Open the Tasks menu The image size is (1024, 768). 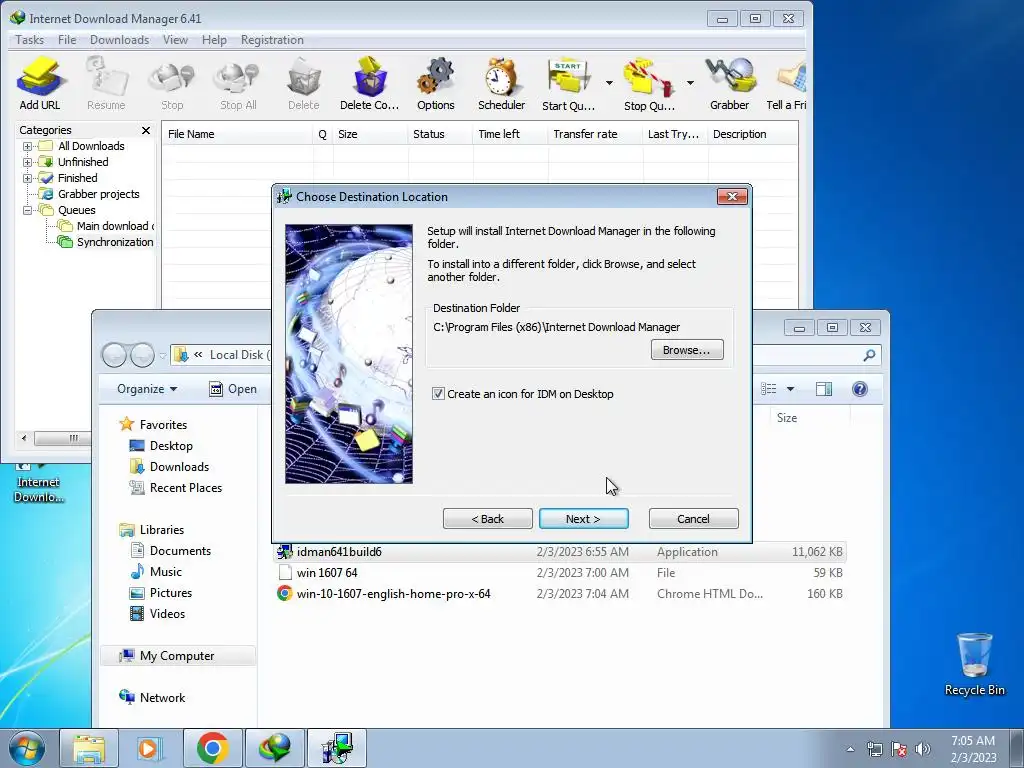(x=29, y=40)
